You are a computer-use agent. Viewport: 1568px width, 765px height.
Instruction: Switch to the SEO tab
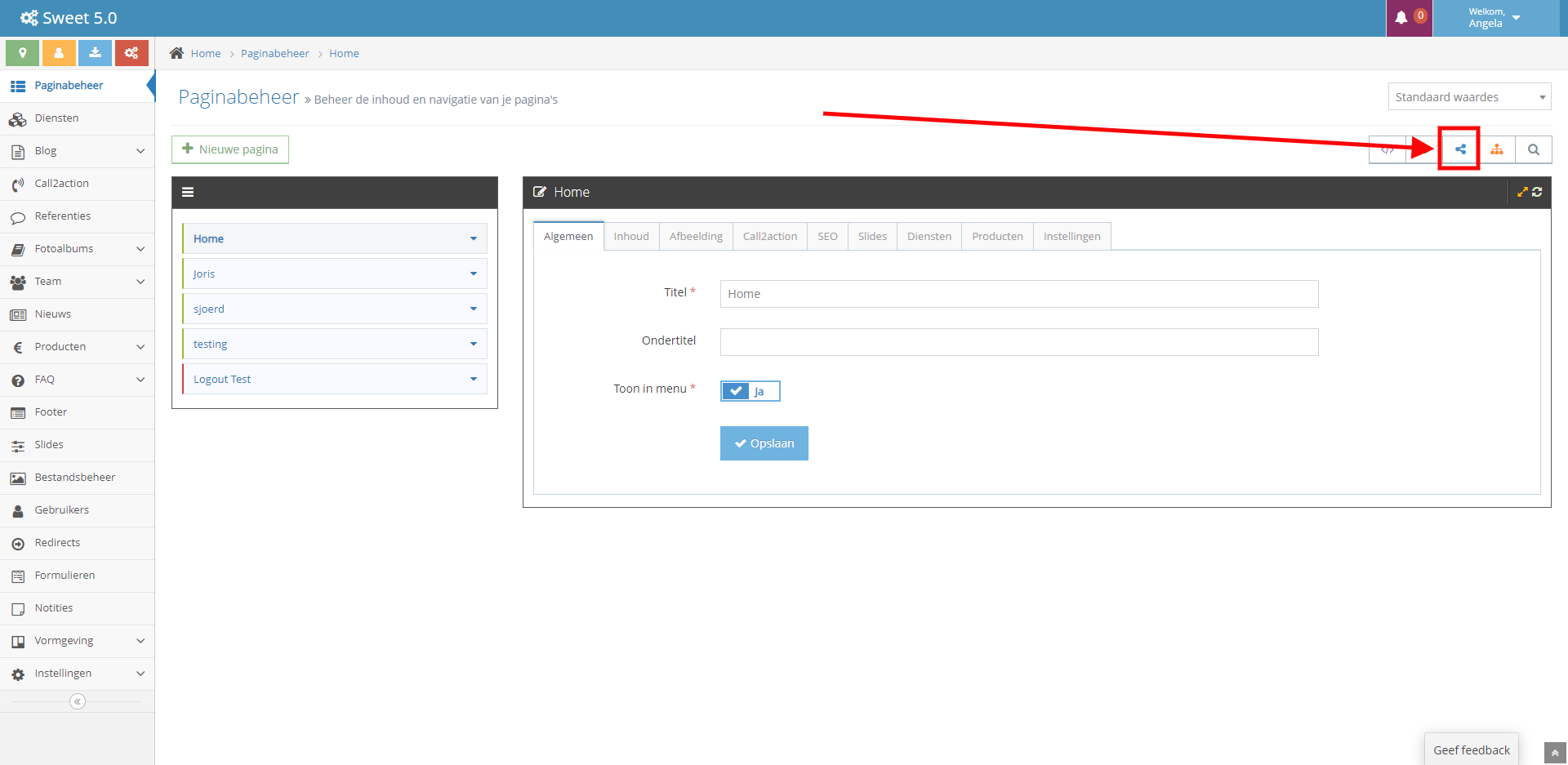point(827,236)
